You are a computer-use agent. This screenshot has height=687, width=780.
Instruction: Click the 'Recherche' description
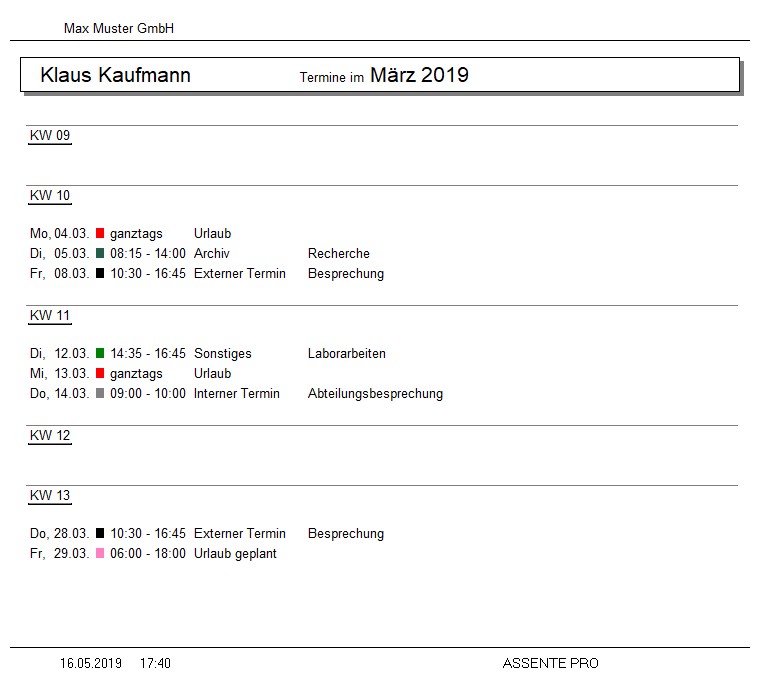click(x=339, y=253)
